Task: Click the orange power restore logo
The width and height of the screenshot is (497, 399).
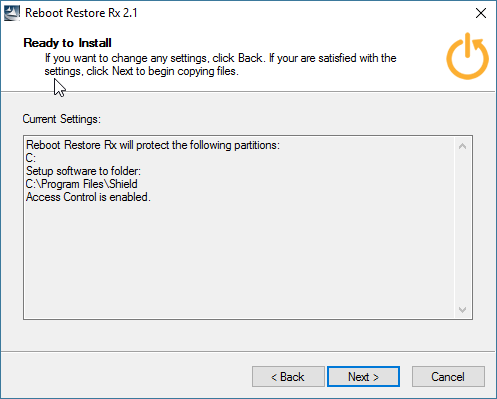Action: (x=467, y=56)
